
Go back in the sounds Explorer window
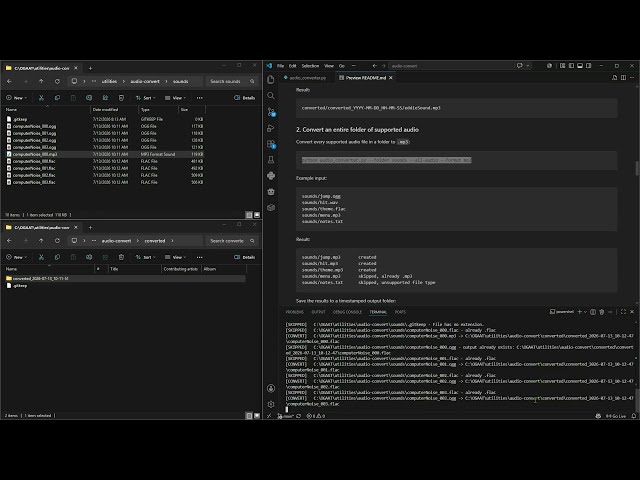[x=9, y=81]
